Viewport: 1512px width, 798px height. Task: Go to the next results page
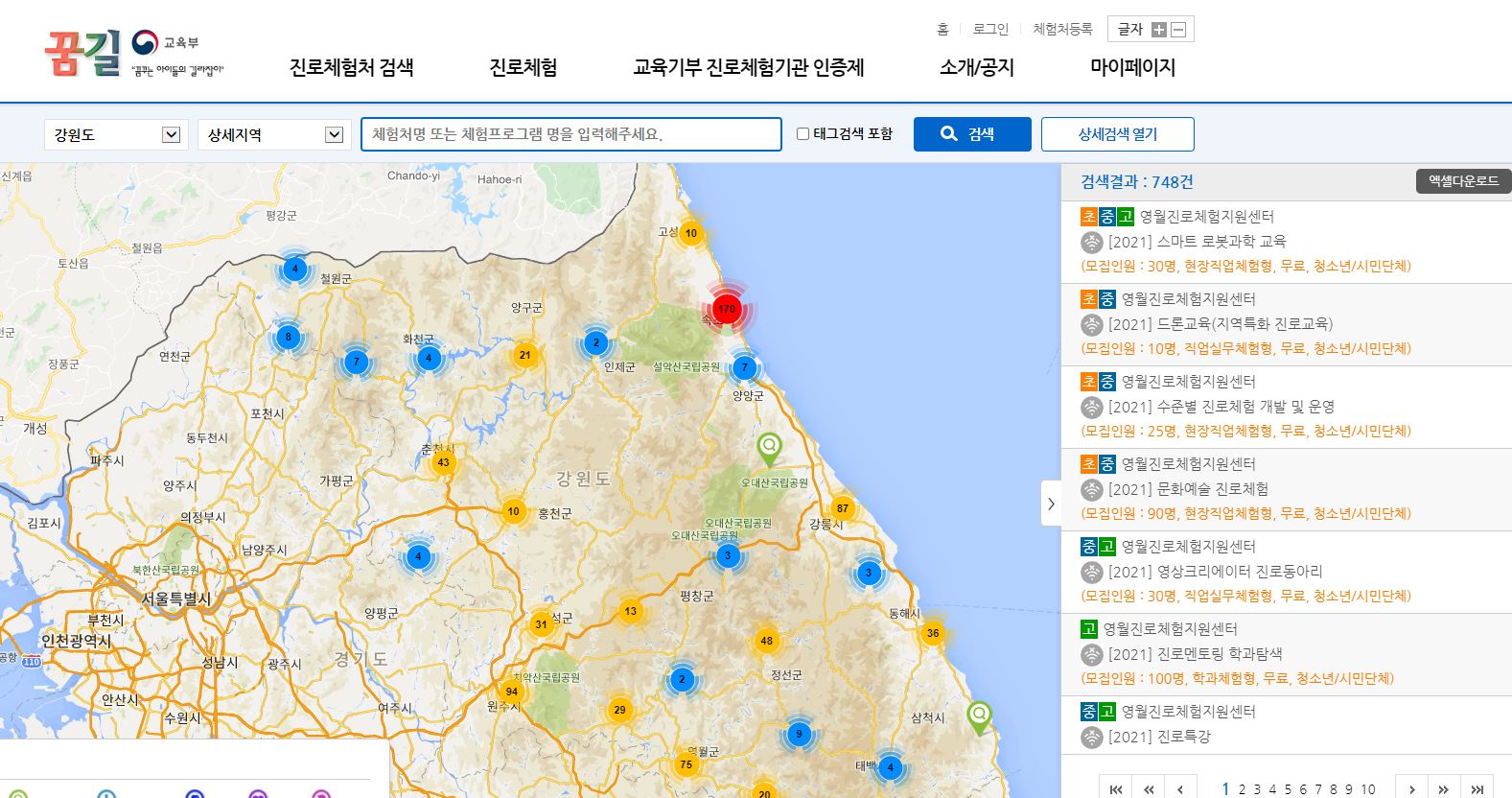(x=1411, y=788)
